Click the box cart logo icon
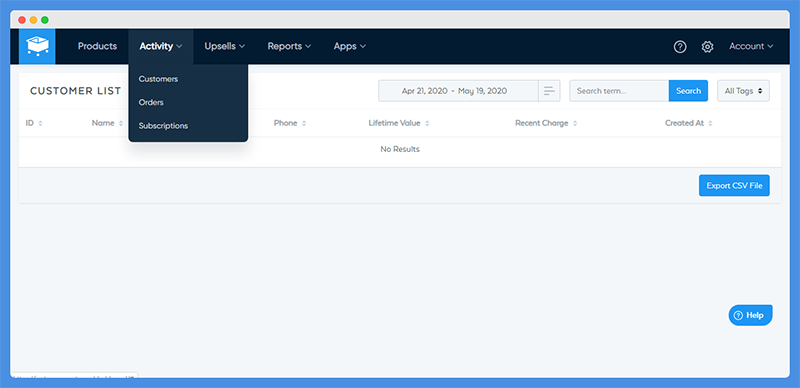The width and height of the screenshot is (800, 388). point(37,46)
